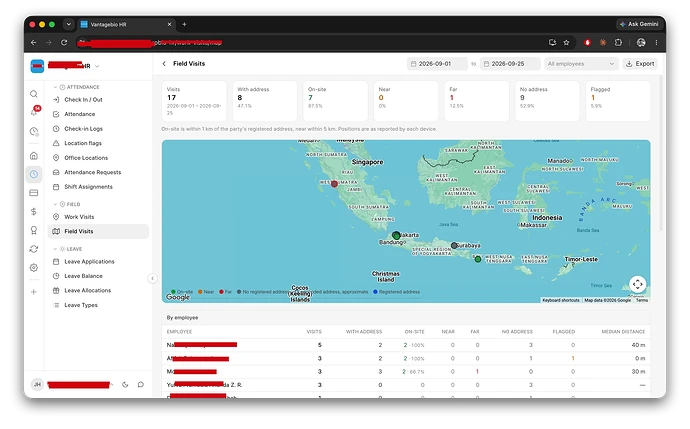Open the recent activity clock icon below the bell

pyautogui.click(x=34, y=131)
